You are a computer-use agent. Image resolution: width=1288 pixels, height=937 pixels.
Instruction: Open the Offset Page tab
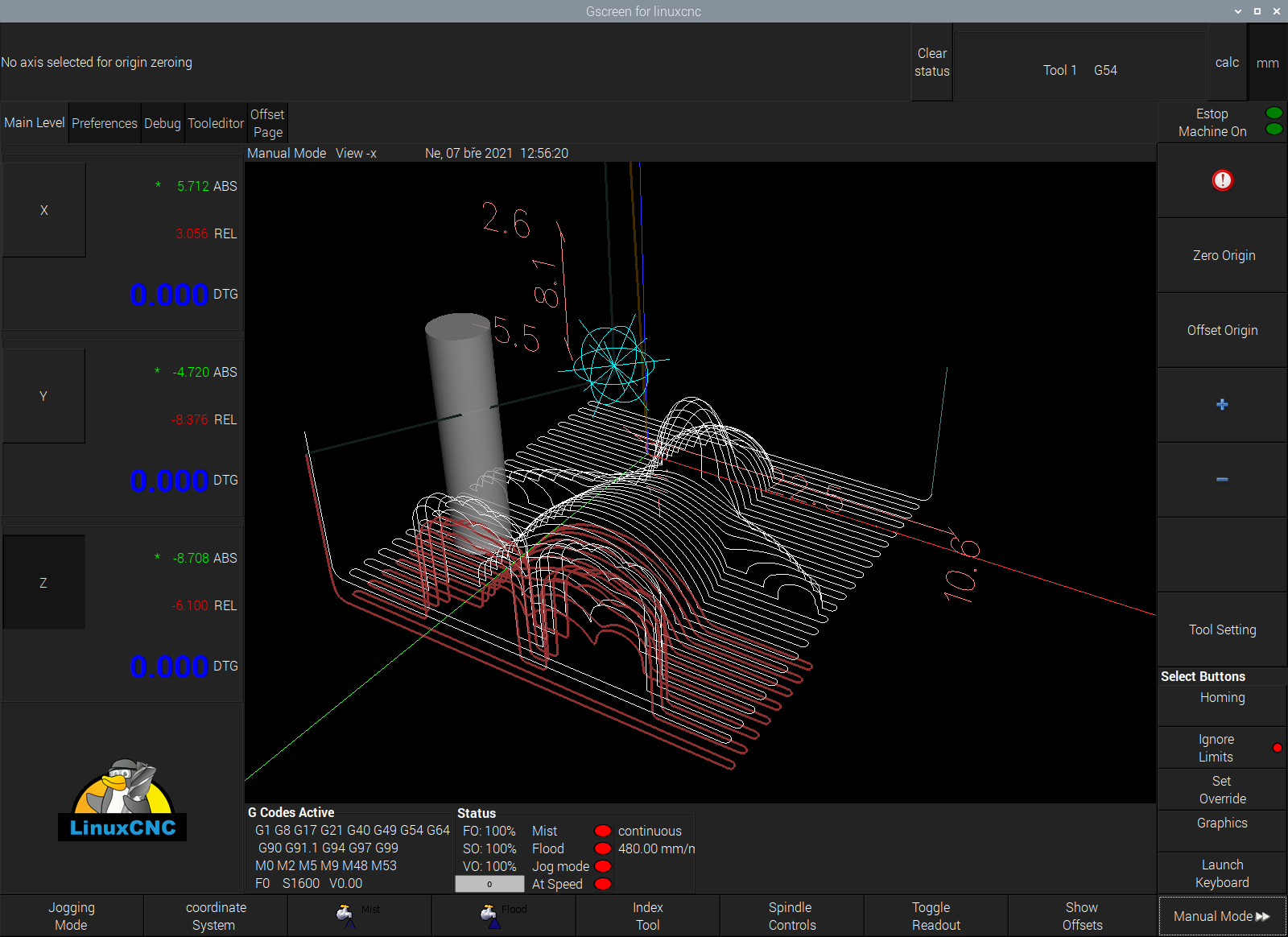tap(267, 123)
